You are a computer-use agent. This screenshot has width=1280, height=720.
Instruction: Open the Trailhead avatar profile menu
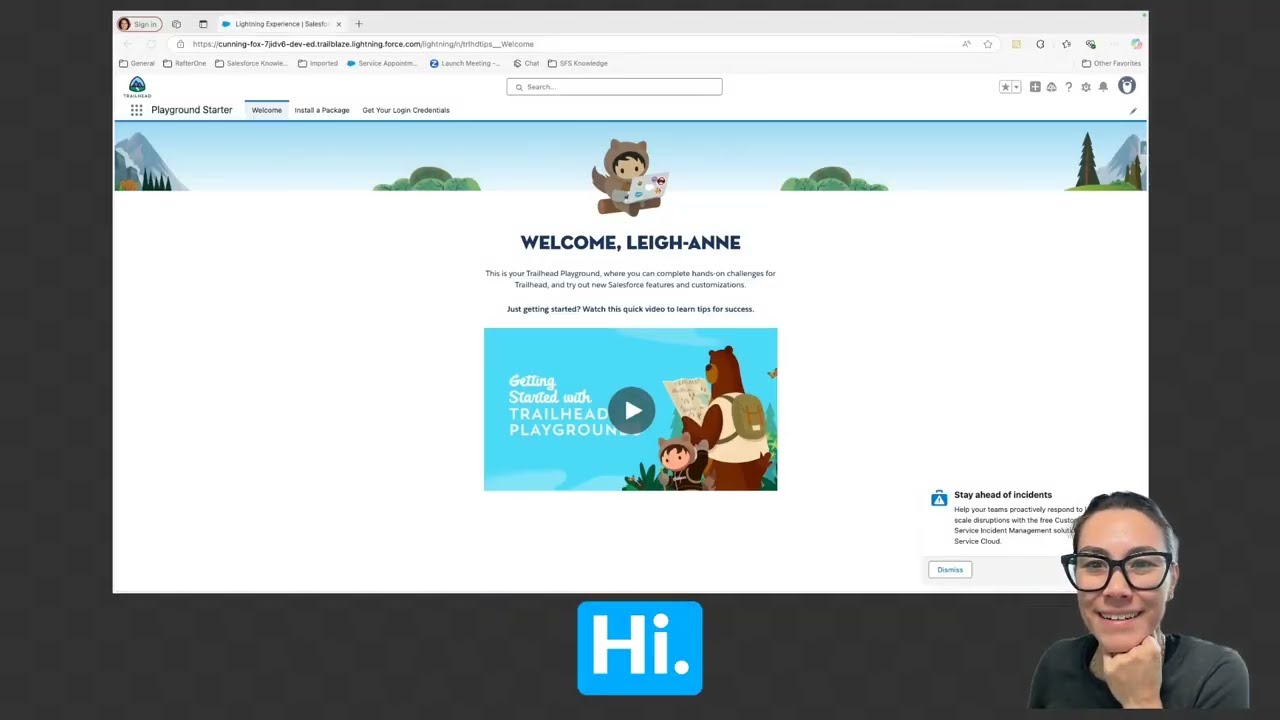[1127, 87]
